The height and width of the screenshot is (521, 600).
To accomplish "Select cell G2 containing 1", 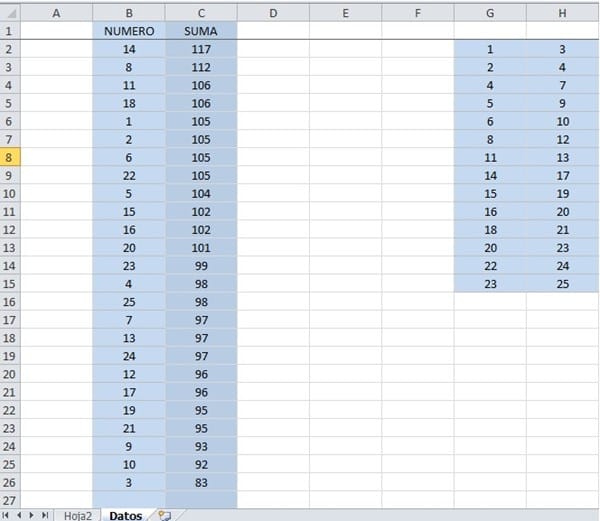I will pos(490,49).
